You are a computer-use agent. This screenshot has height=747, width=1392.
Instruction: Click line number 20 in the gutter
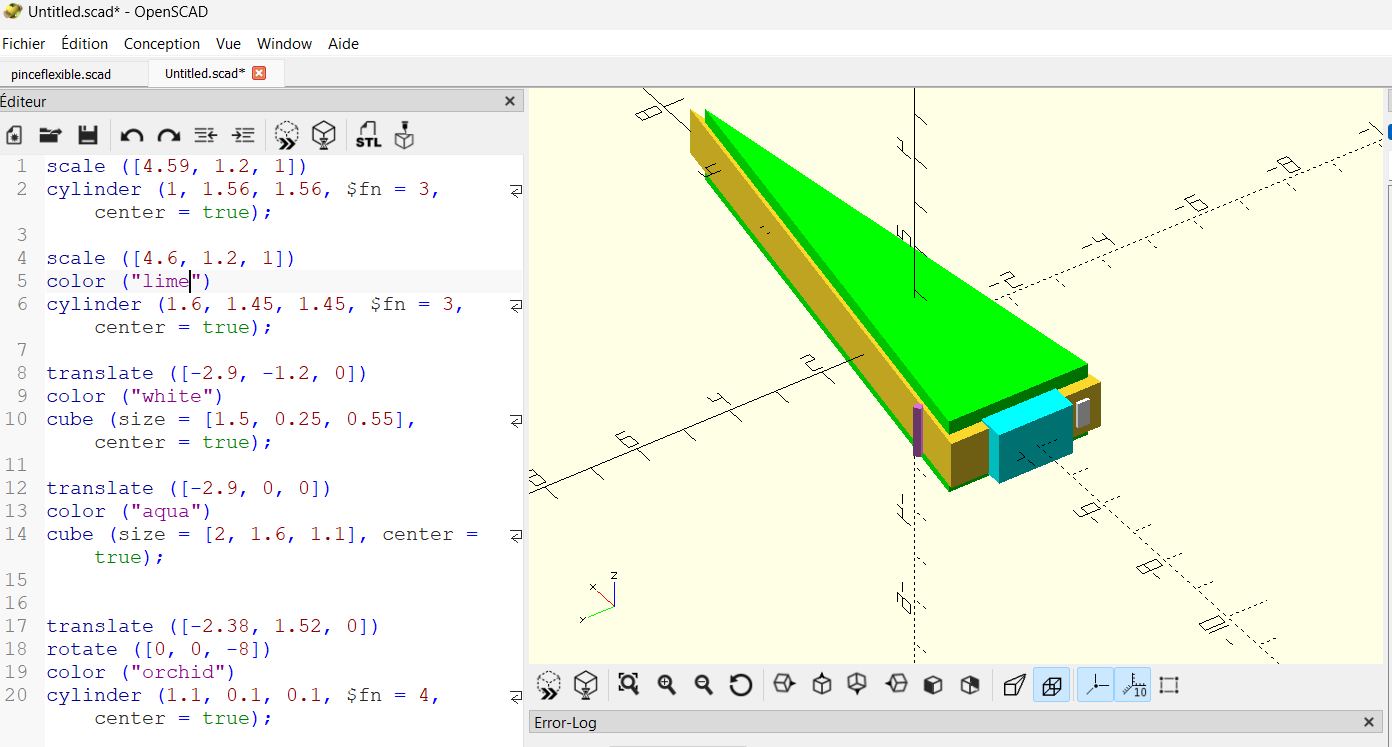[x=16, y=695]
